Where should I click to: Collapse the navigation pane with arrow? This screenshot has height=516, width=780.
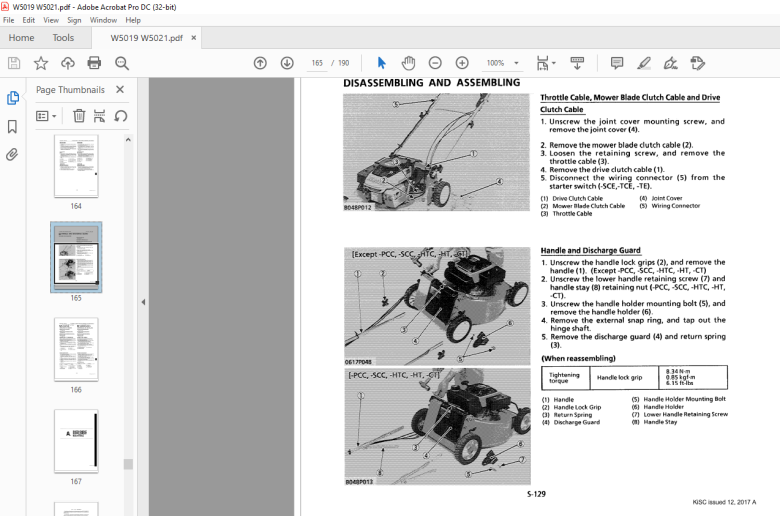pyautogui.click(x=143, y=302)
